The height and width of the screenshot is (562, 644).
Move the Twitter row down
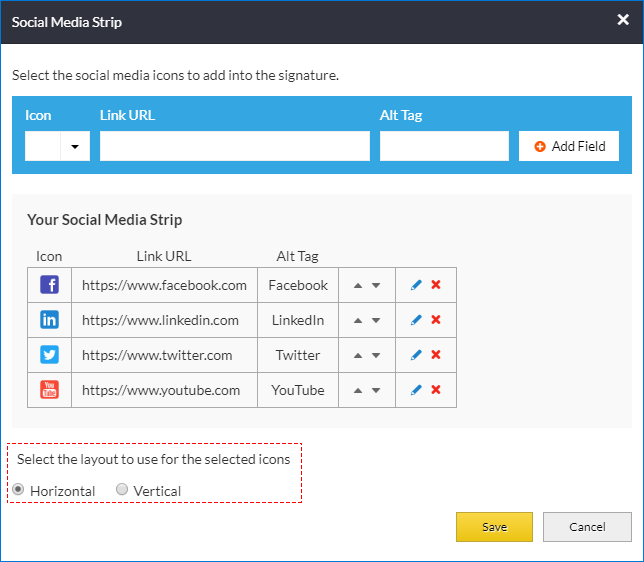tap(376, 355)
